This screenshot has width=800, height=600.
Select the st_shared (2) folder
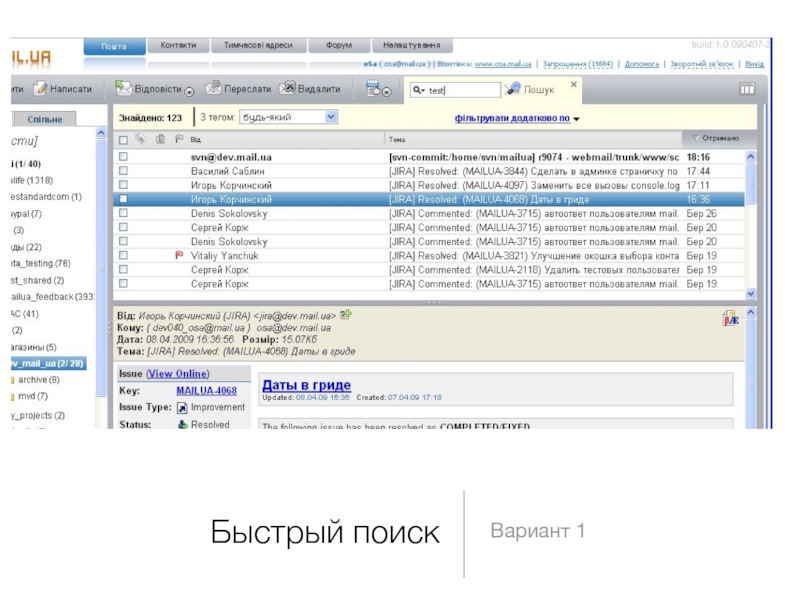[37, 280]
